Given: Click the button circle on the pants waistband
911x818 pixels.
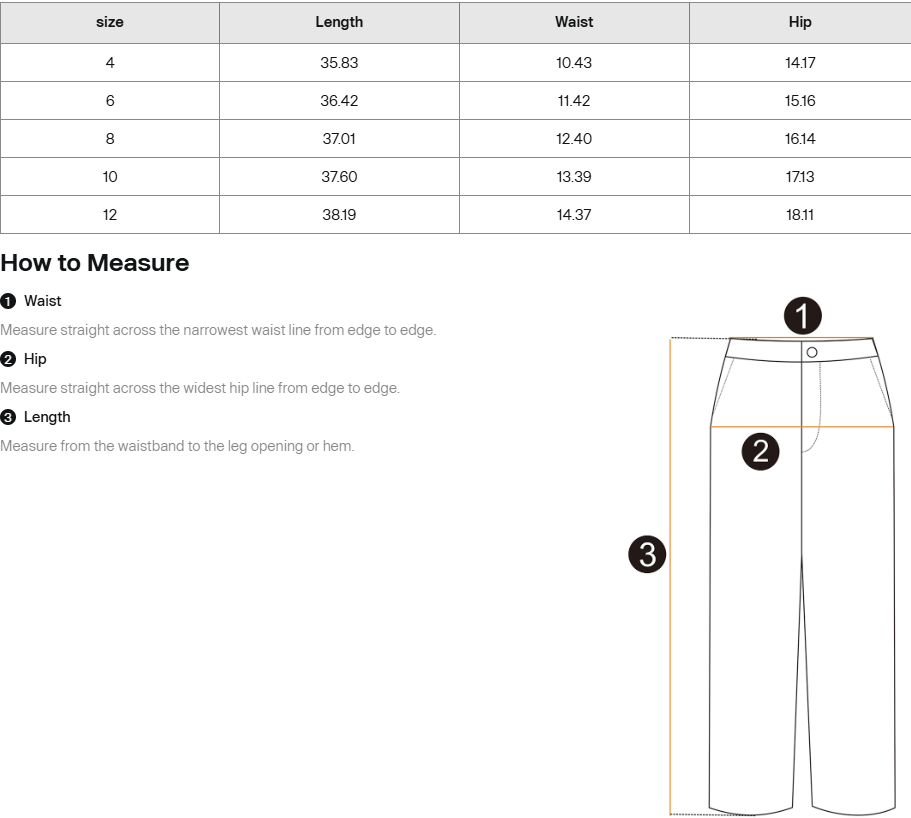Looking at the screenshot, I should 812,352.
